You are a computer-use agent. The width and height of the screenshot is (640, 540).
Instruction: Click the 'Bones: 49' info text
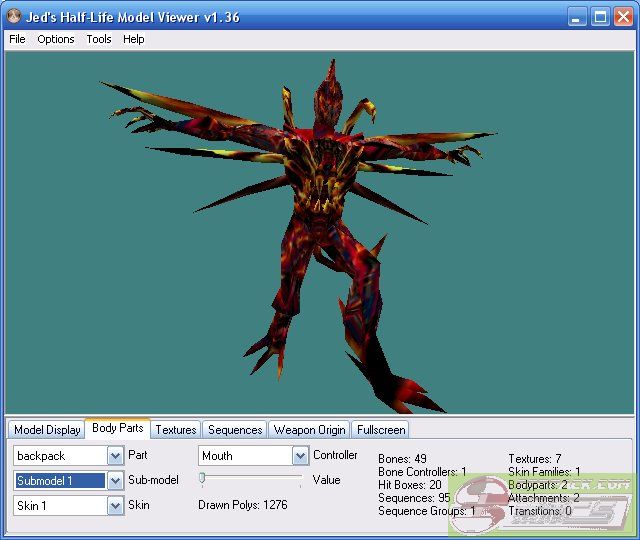402,458
